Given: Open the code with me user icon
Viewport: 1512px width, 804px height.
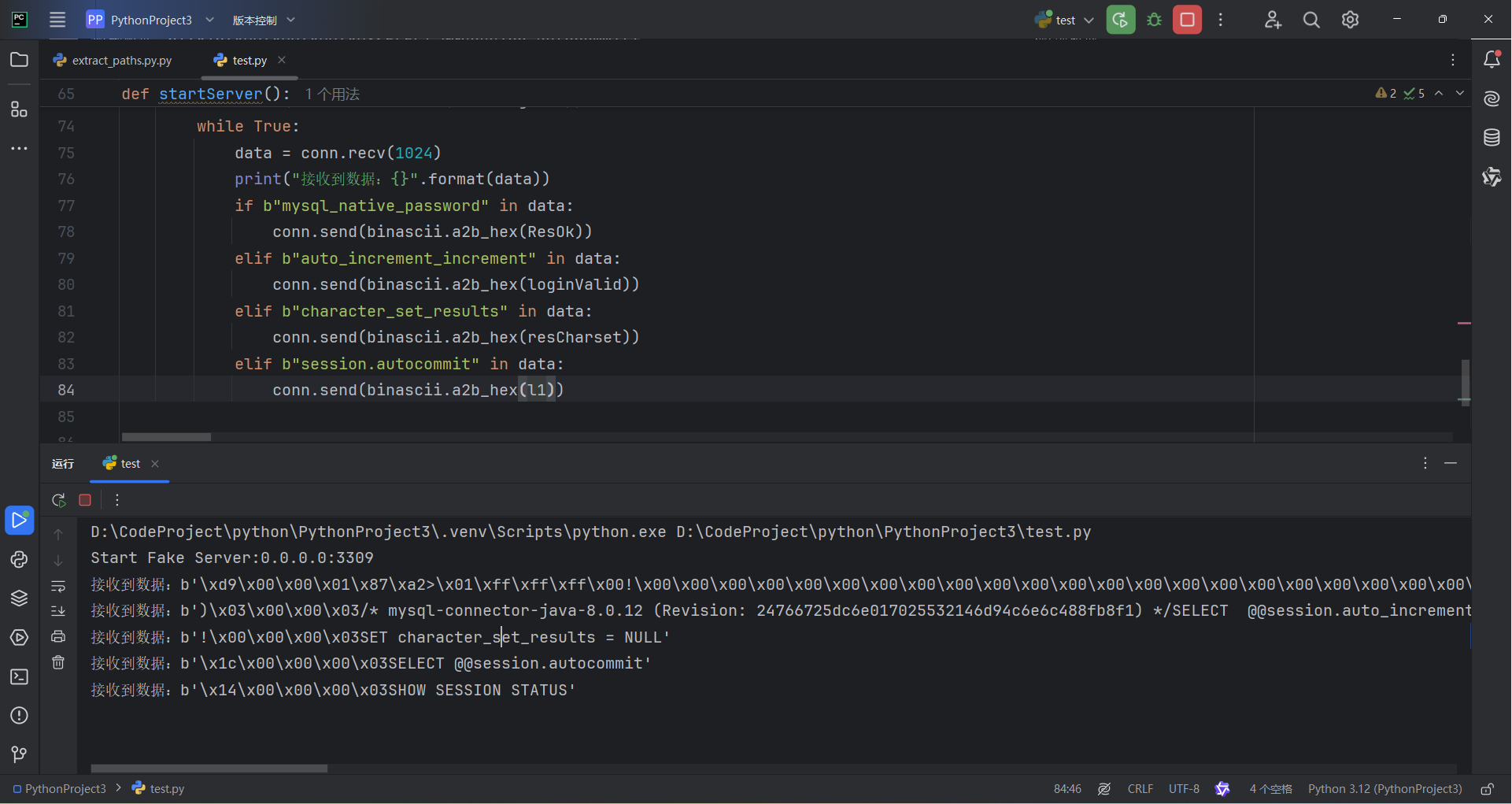Looking at the screenshot, I should tap(1273, 20).
